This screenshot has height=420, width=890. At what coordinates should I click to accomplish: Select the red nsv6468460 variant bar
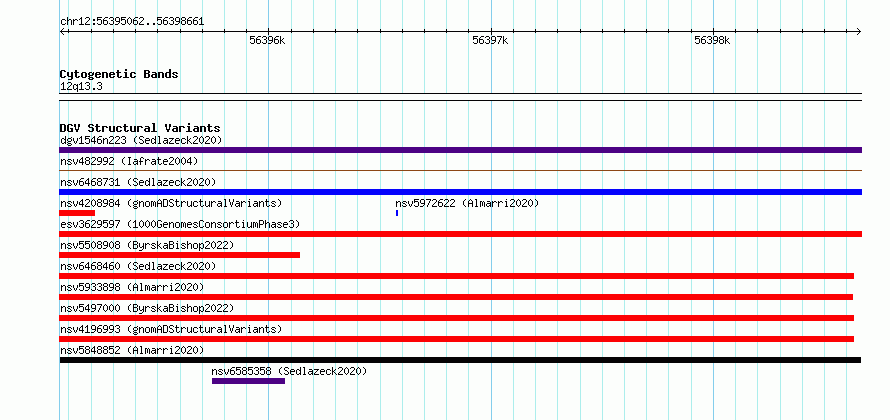456,276
